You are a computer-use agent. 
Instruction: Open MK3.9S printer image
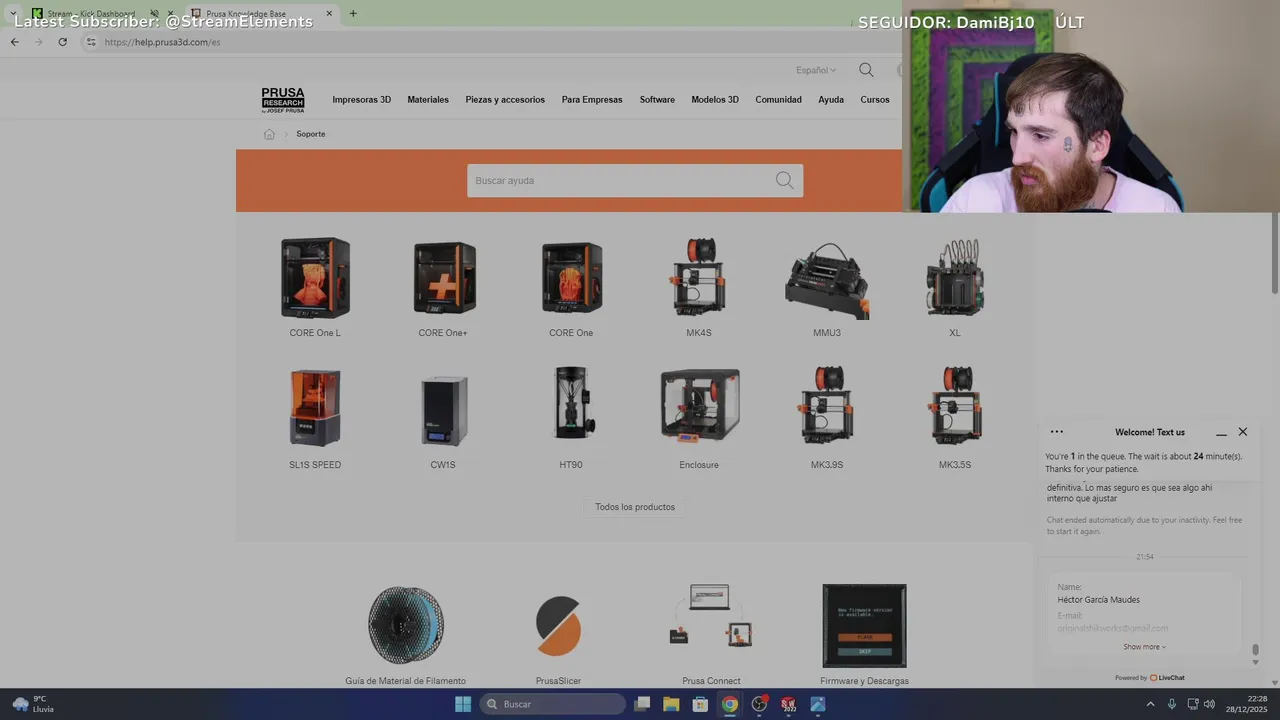pyautogui.click(x=827, y=405)
